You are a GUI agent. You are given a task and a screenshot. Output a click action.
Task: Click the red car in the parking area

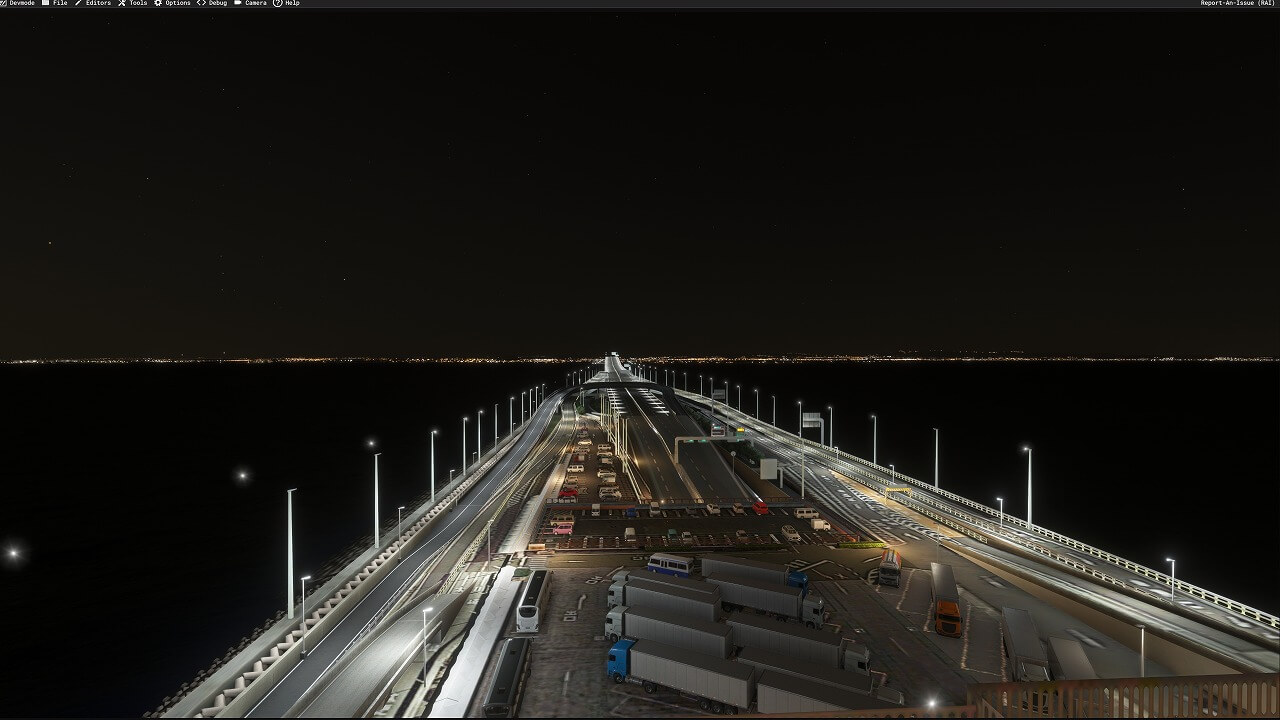point(760,508)
